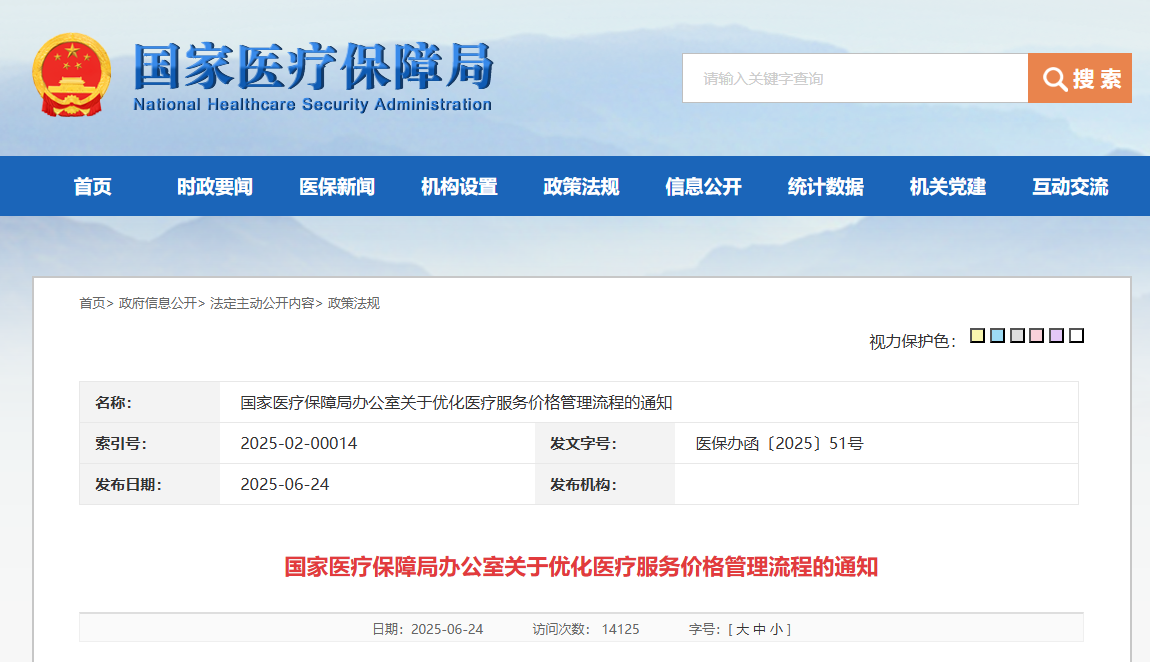Viewport: 1150px width, 662px height.
Task: Click the 索引号 table label
Action: (120, 444)
